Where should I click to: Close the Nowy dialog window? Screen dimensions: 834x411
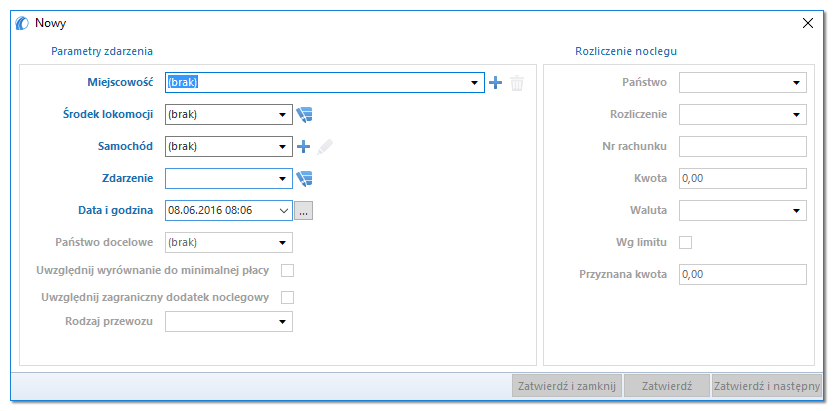[x=807, y=23]
